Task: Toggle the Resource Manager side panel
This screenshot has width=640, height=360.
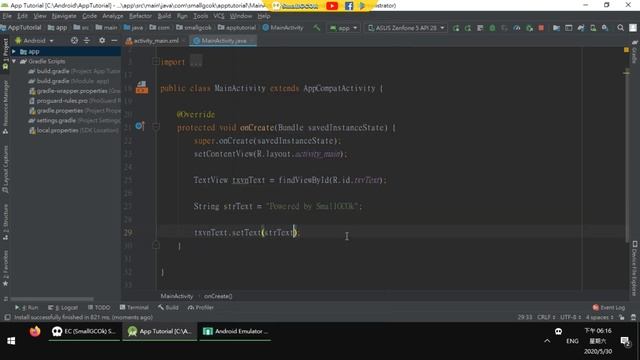Action: (x=5, y=107)
